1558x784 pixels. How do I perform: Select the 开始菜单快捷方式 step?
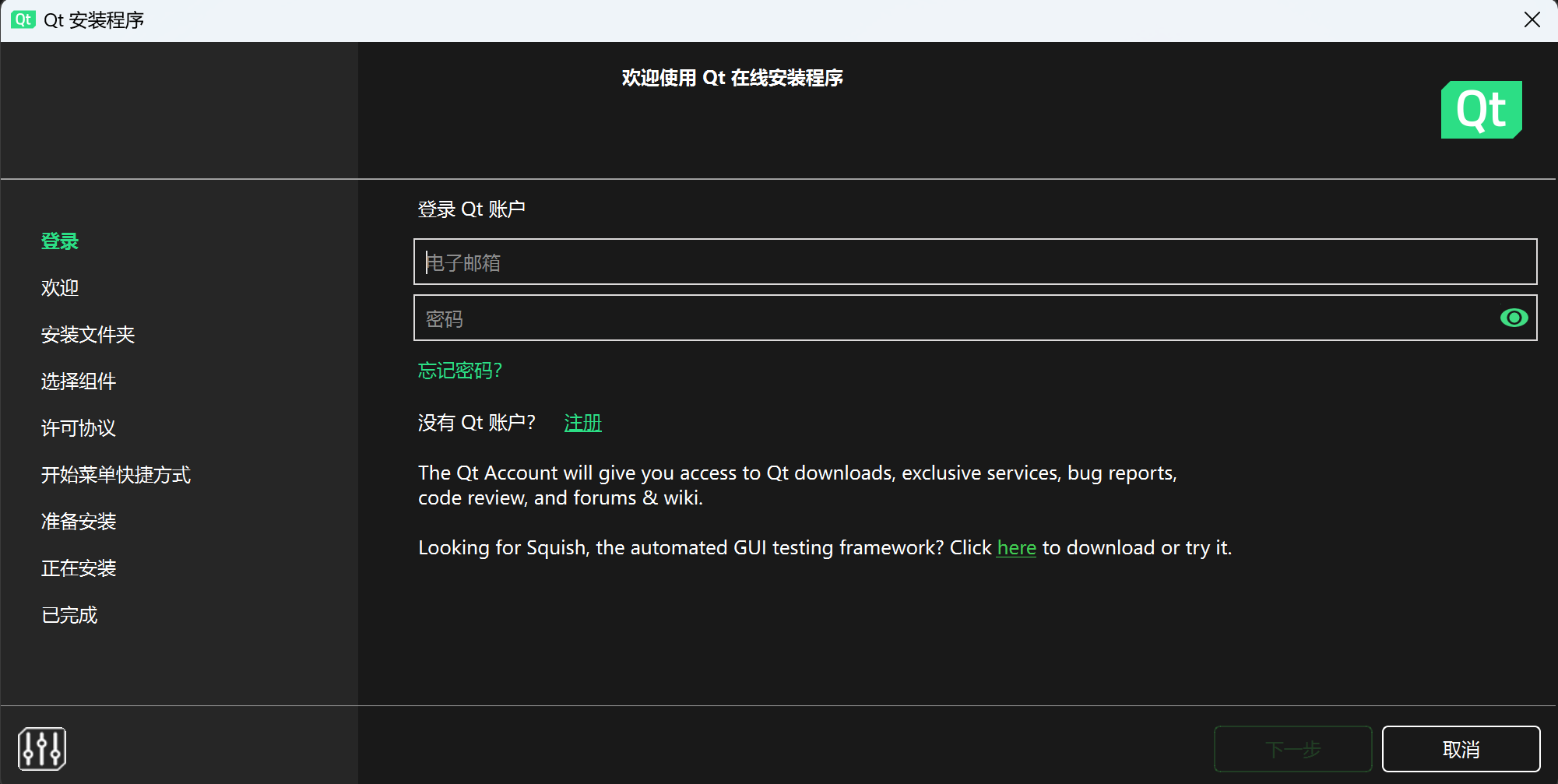tap(115, 474)
